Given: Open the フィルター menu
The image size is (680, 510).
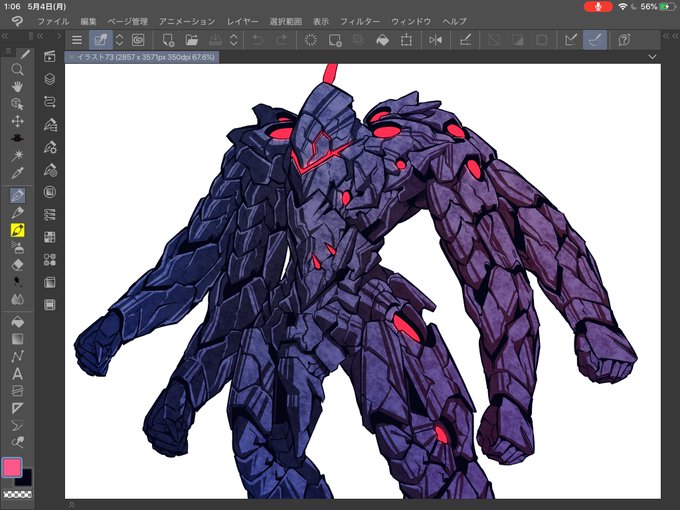Looking at the screenshot, I should (360, 21).
